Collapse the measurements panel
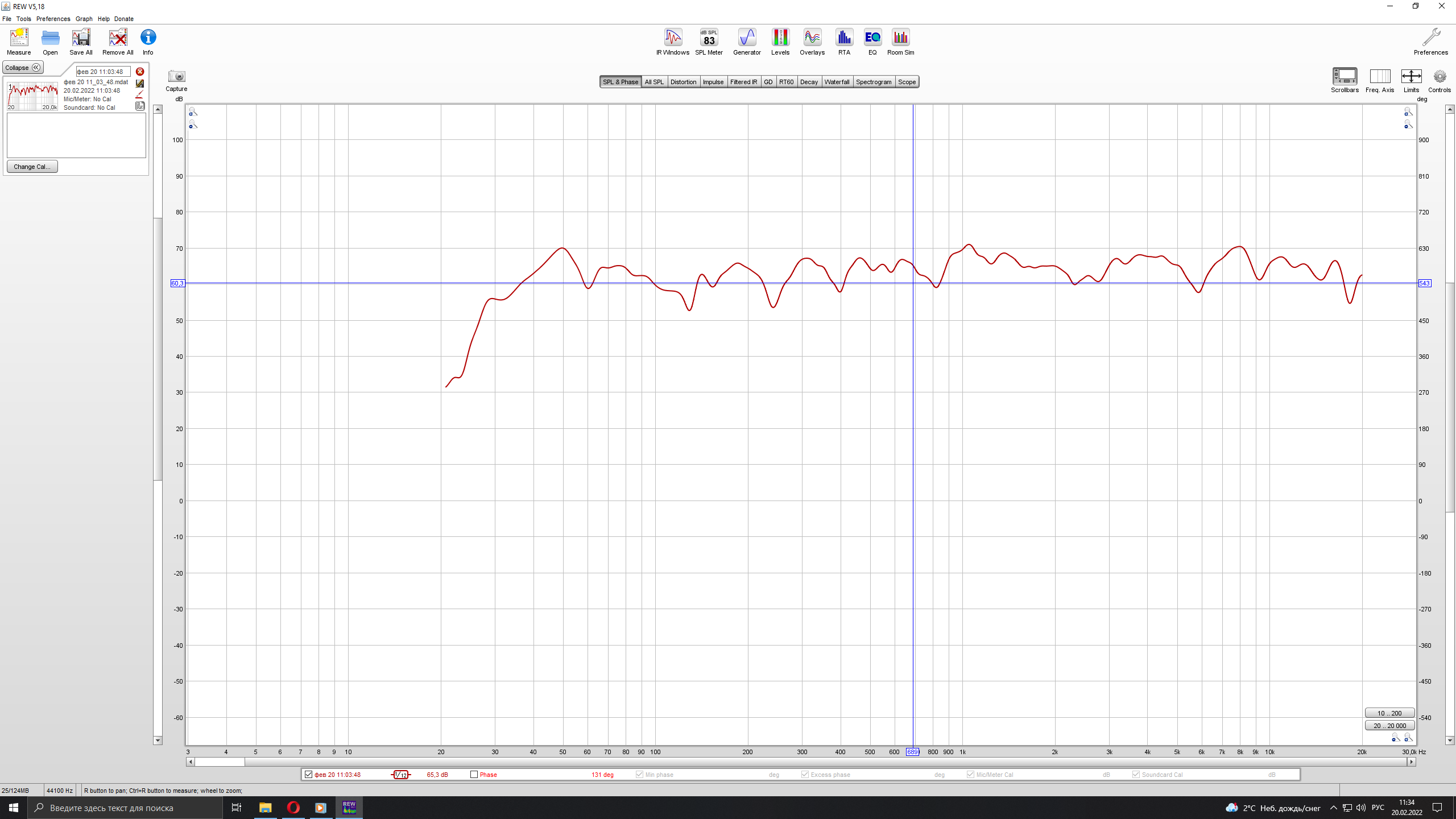The width and height of the screenshot is (1456, 819). (x=23, y=68)
